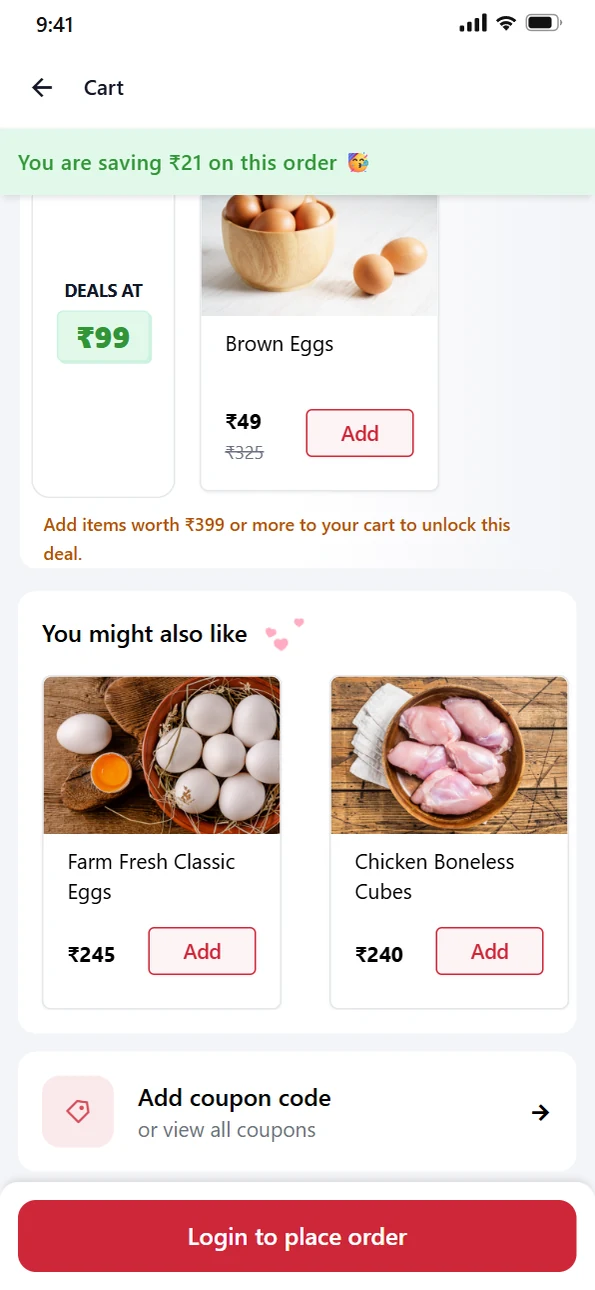
Task: Select Add coupon code row
Action: (297, 1111)
